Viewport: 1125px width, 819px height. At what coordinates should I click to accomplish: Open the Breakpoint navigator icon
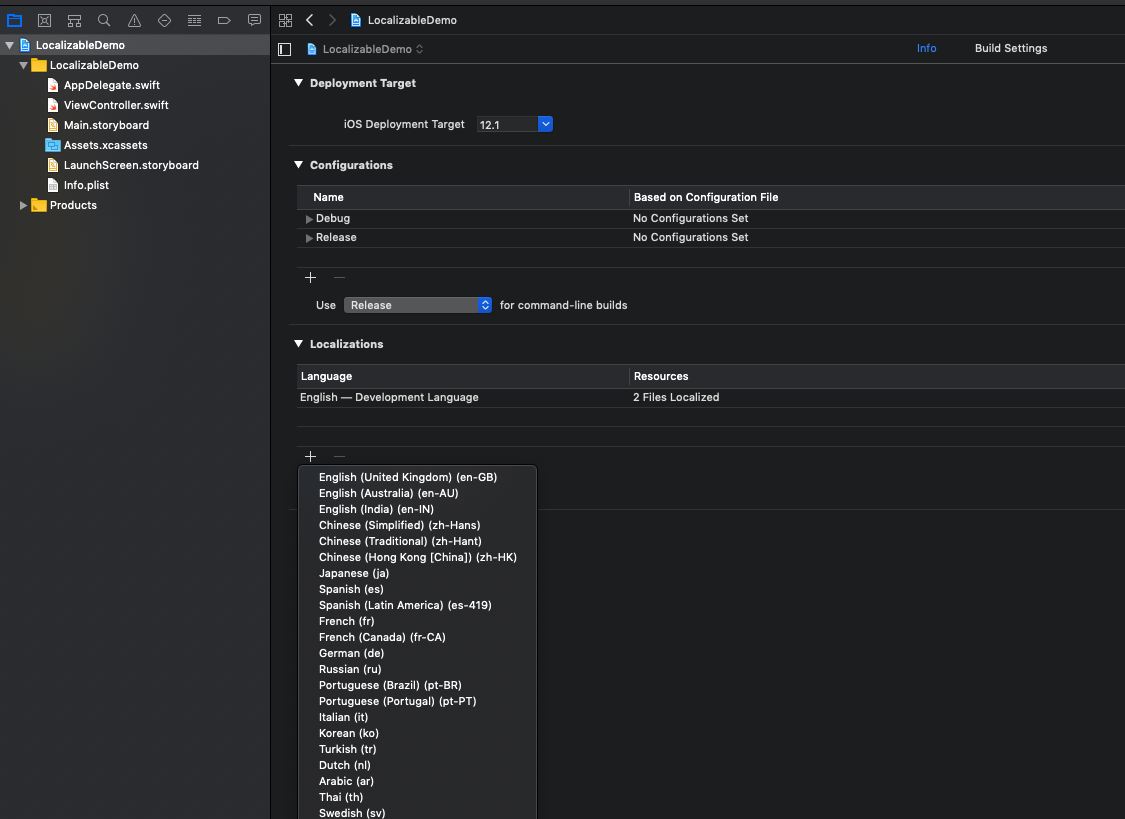tap(224, 20)
